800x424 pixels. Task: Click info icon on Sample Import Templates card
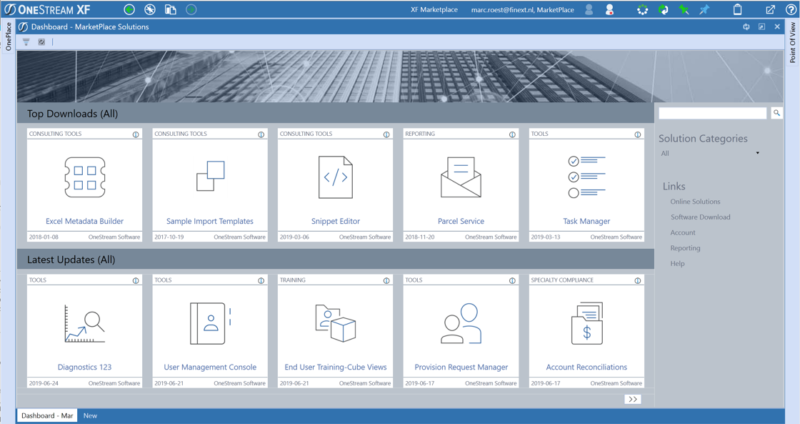[261, 134]
